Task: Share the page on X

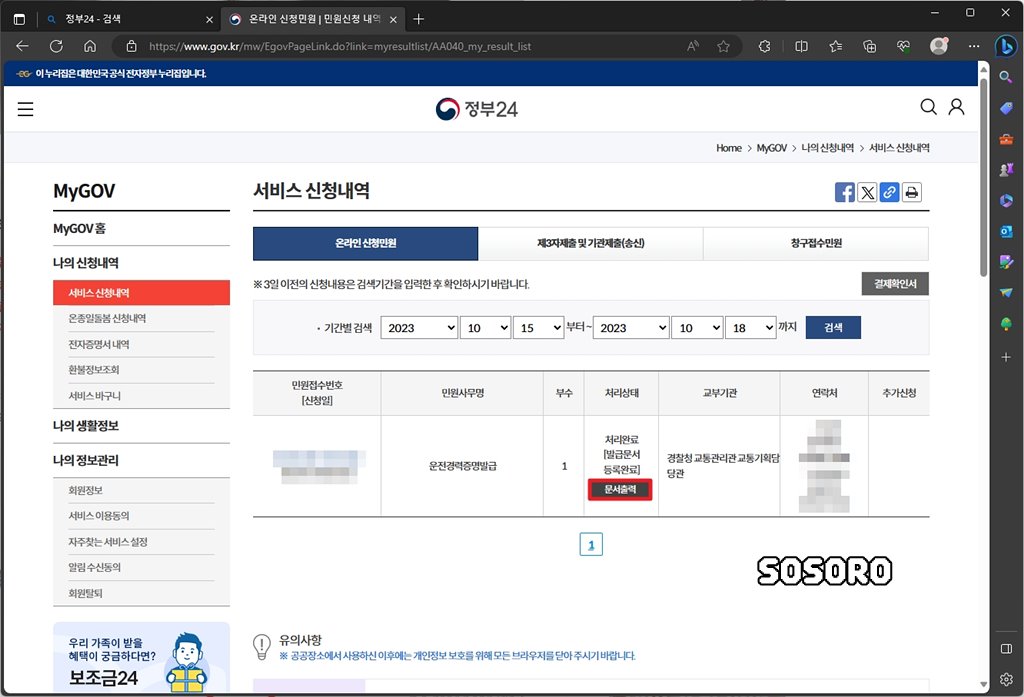Action: click(867, 192)
